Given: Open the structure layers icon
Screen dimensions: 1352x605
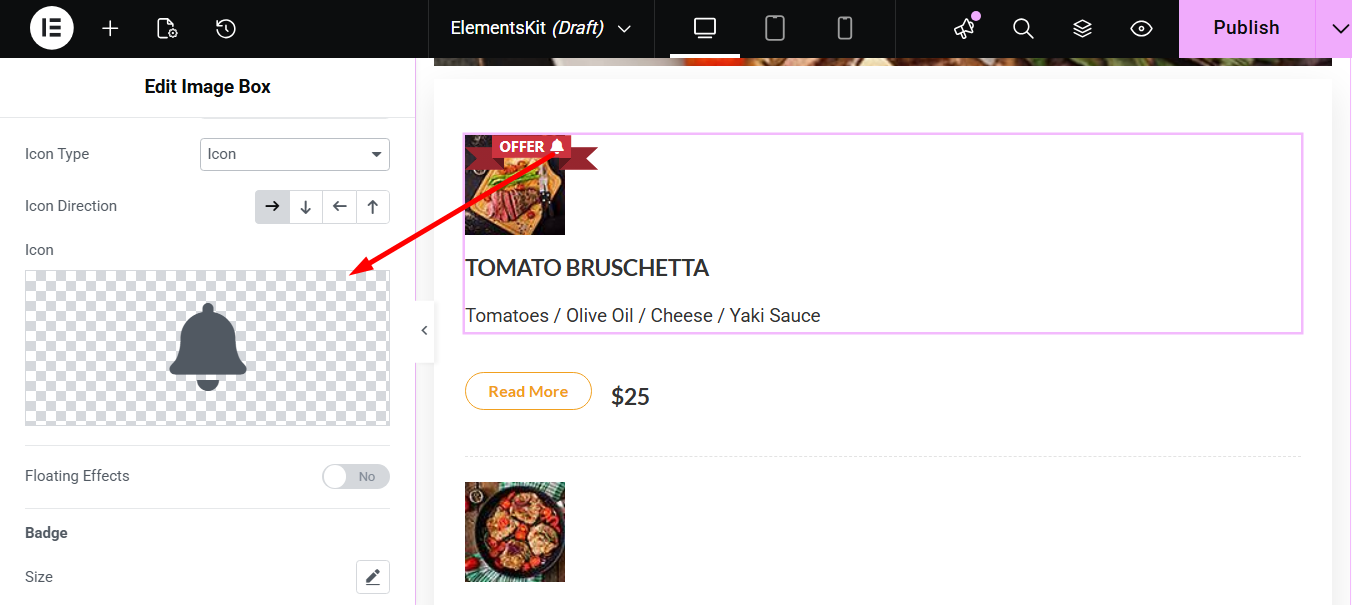Looking at the screenshot, I should pyautogui.click(x=1082, y=28).
